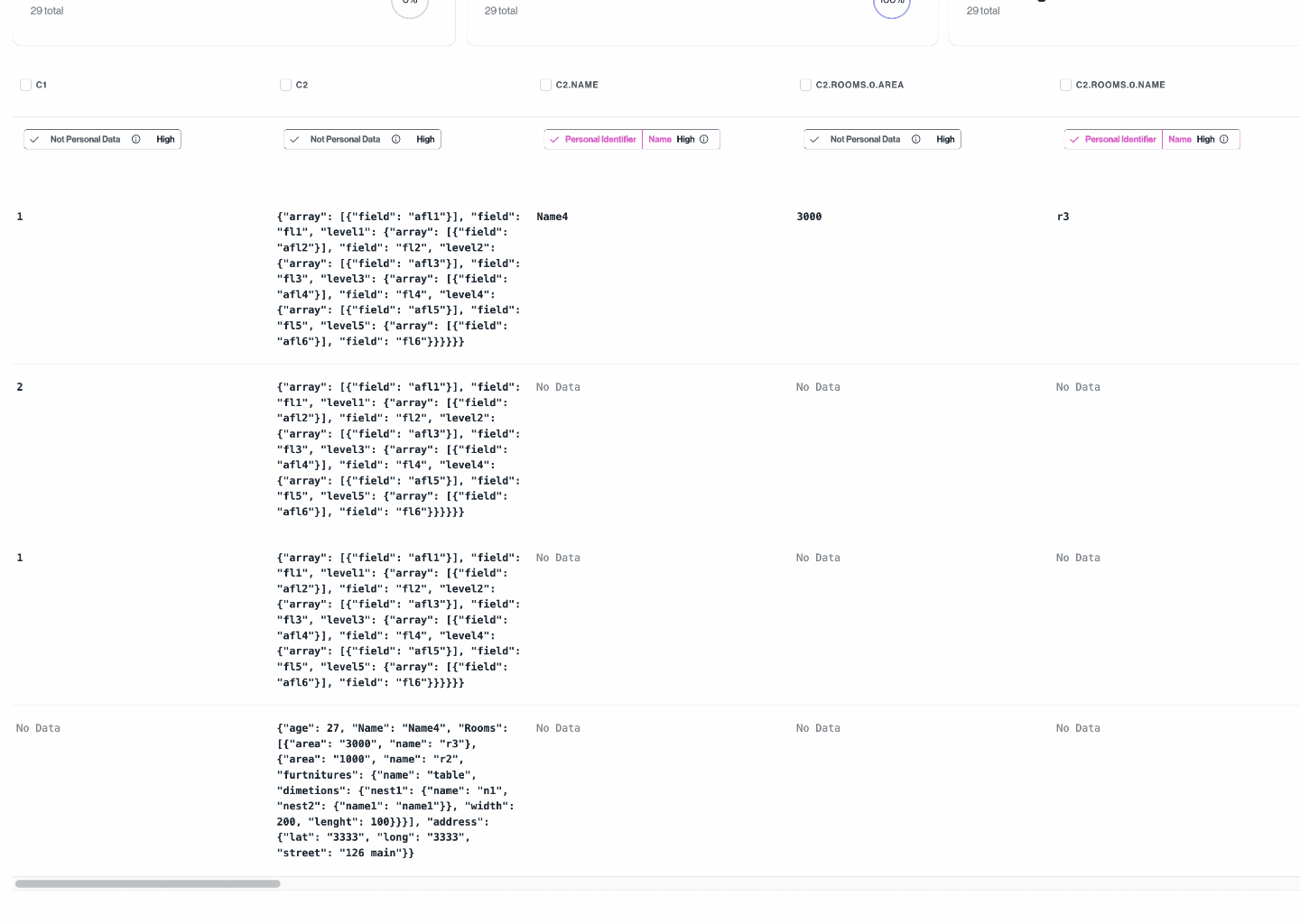
Task: Click the info icon beside High on C2.ROOMS.0.NAME chip
Action: coord(1224,139)
